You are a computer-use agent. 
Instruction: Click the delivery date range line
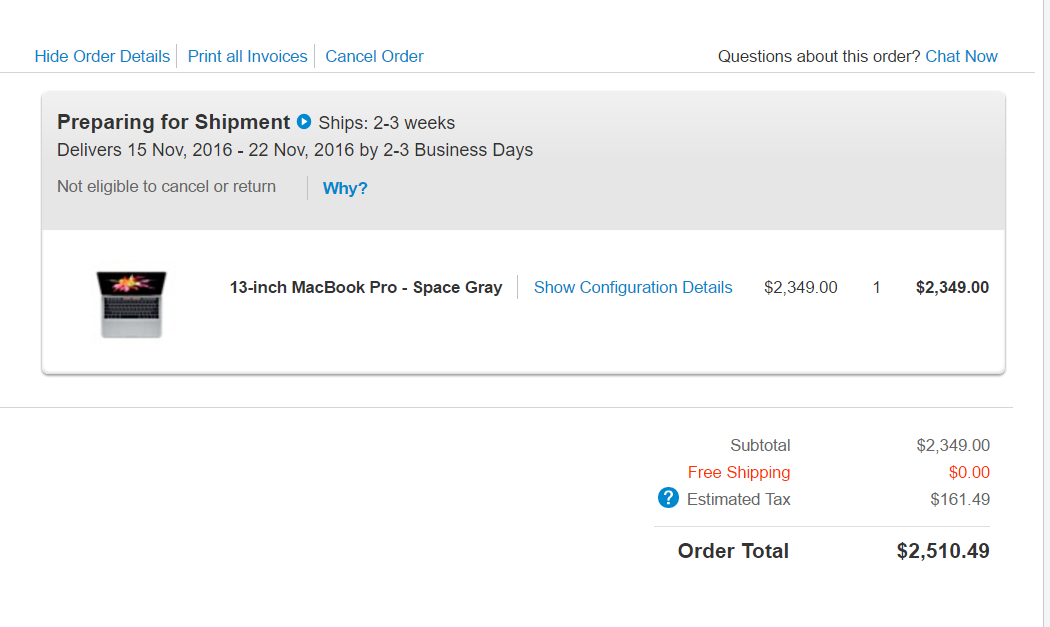click(295, 150)
